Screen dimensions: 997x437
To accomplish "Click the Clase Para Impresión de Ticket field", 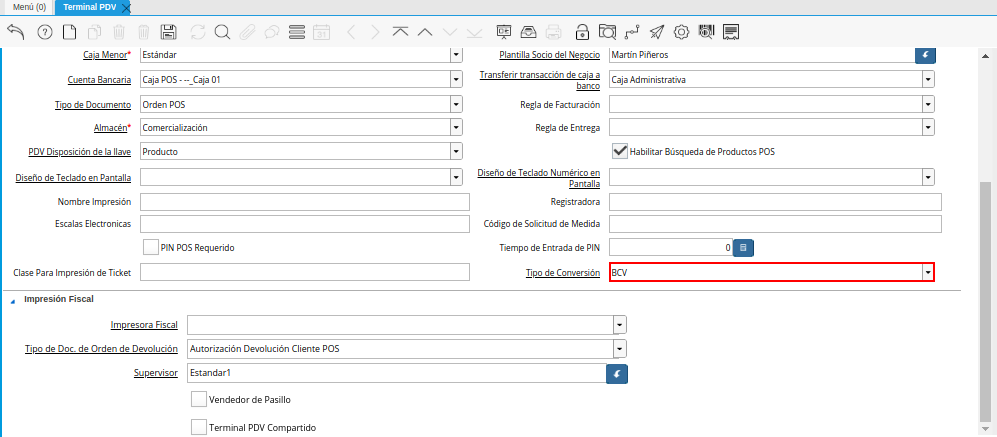I will coord(305,272).
